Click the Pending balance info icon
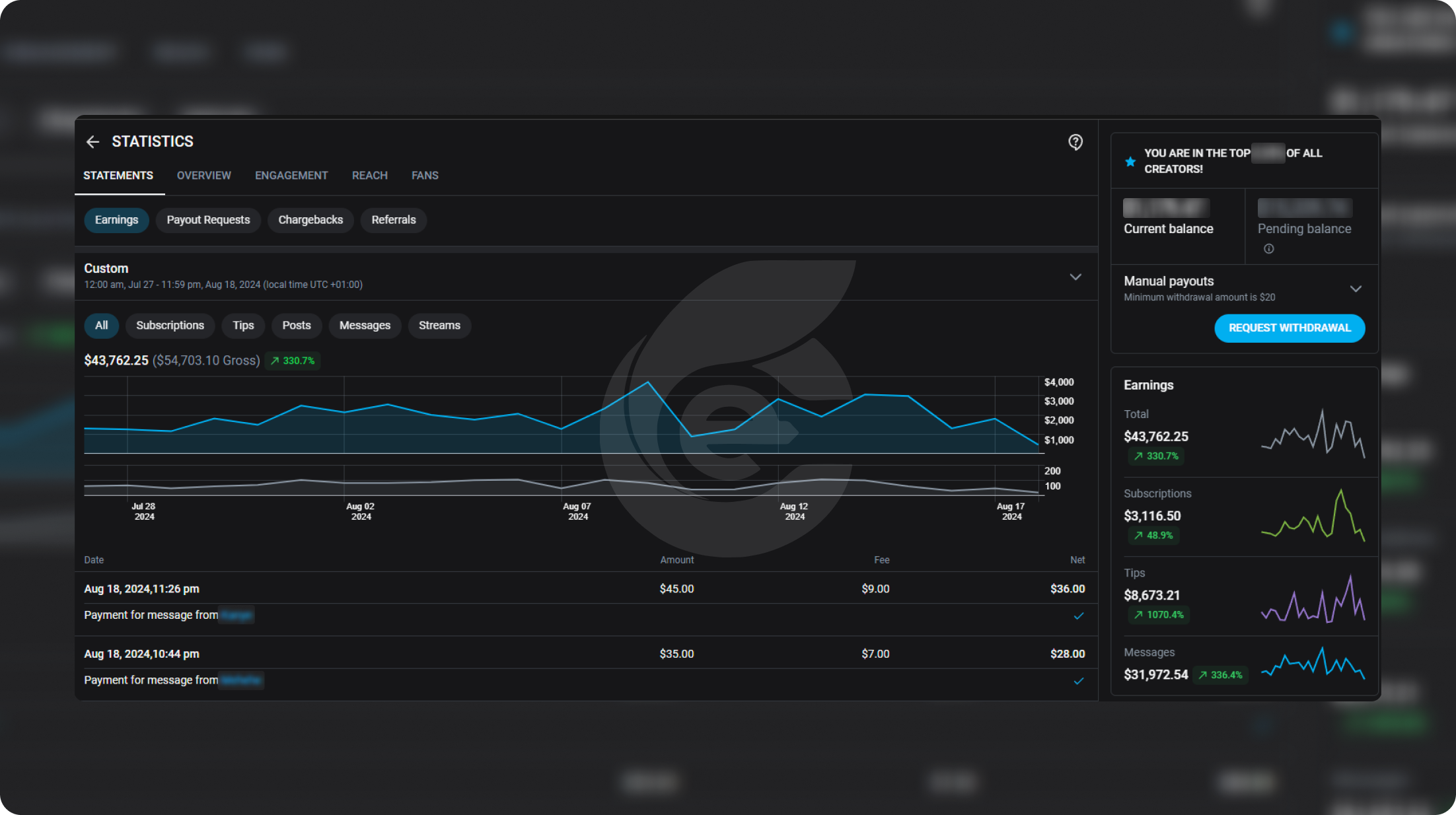The image size is (1456, 815). (x=1268, y=249)
